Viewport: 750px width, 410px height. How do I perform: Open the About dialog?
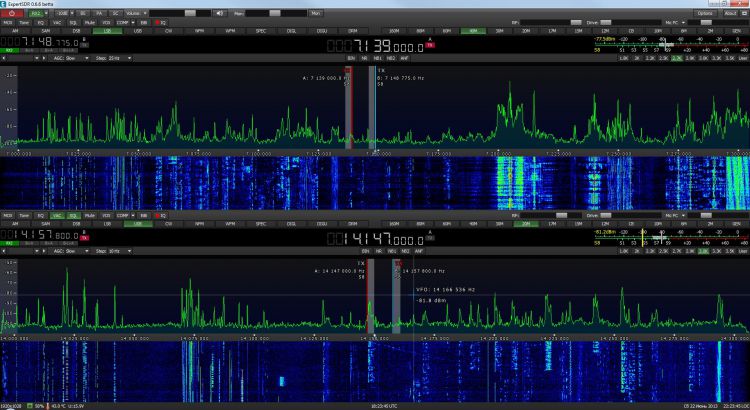tap(730, 13)
